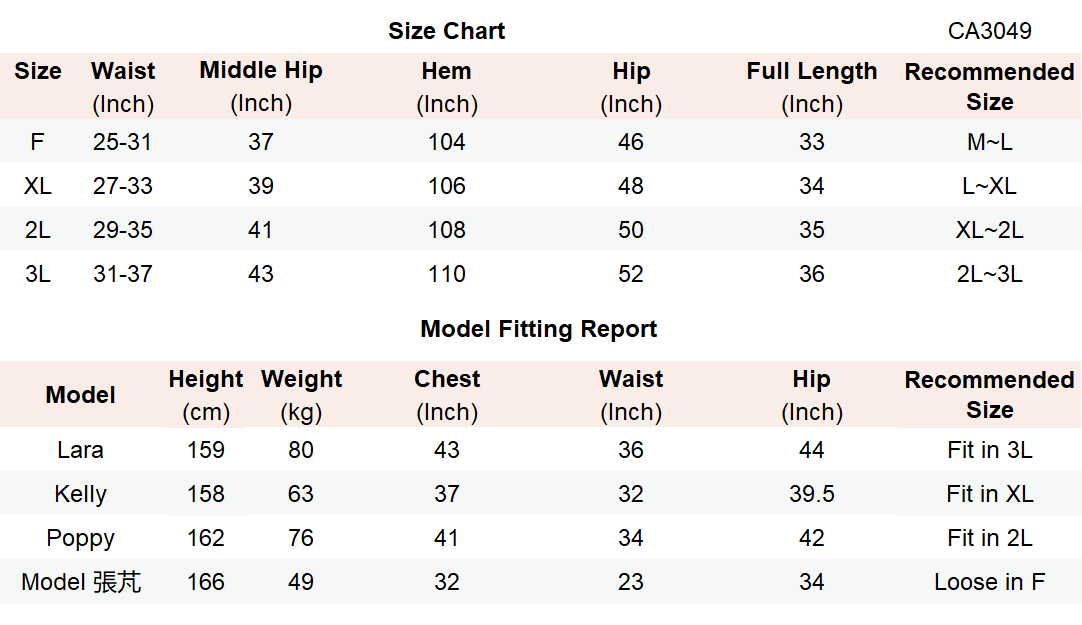The image size is (1082, 625).
Task: Click waist value 25-31
Action: coord(123,142)
